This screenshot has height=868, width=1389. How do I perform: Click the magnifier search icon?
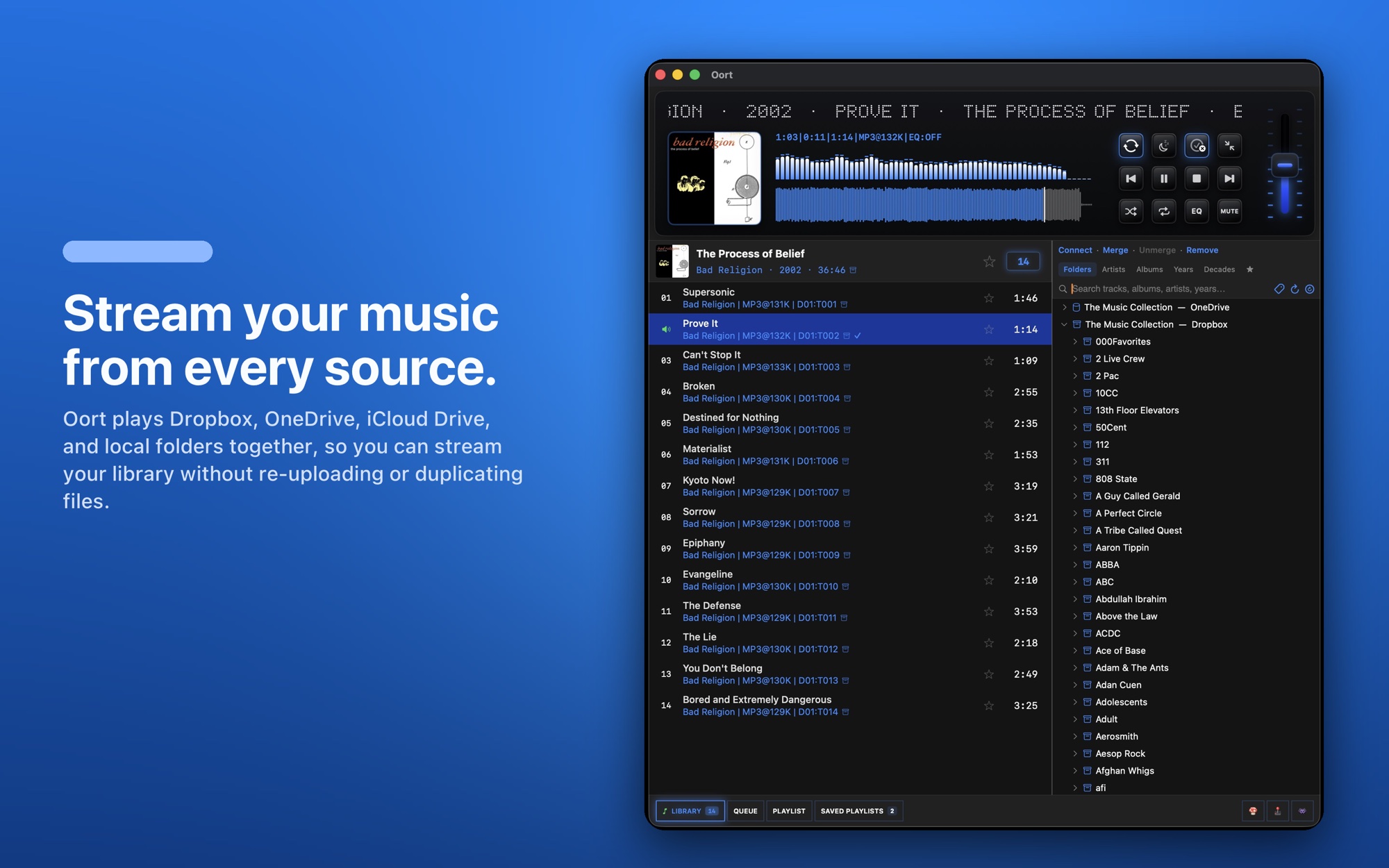pos(1063,289)
